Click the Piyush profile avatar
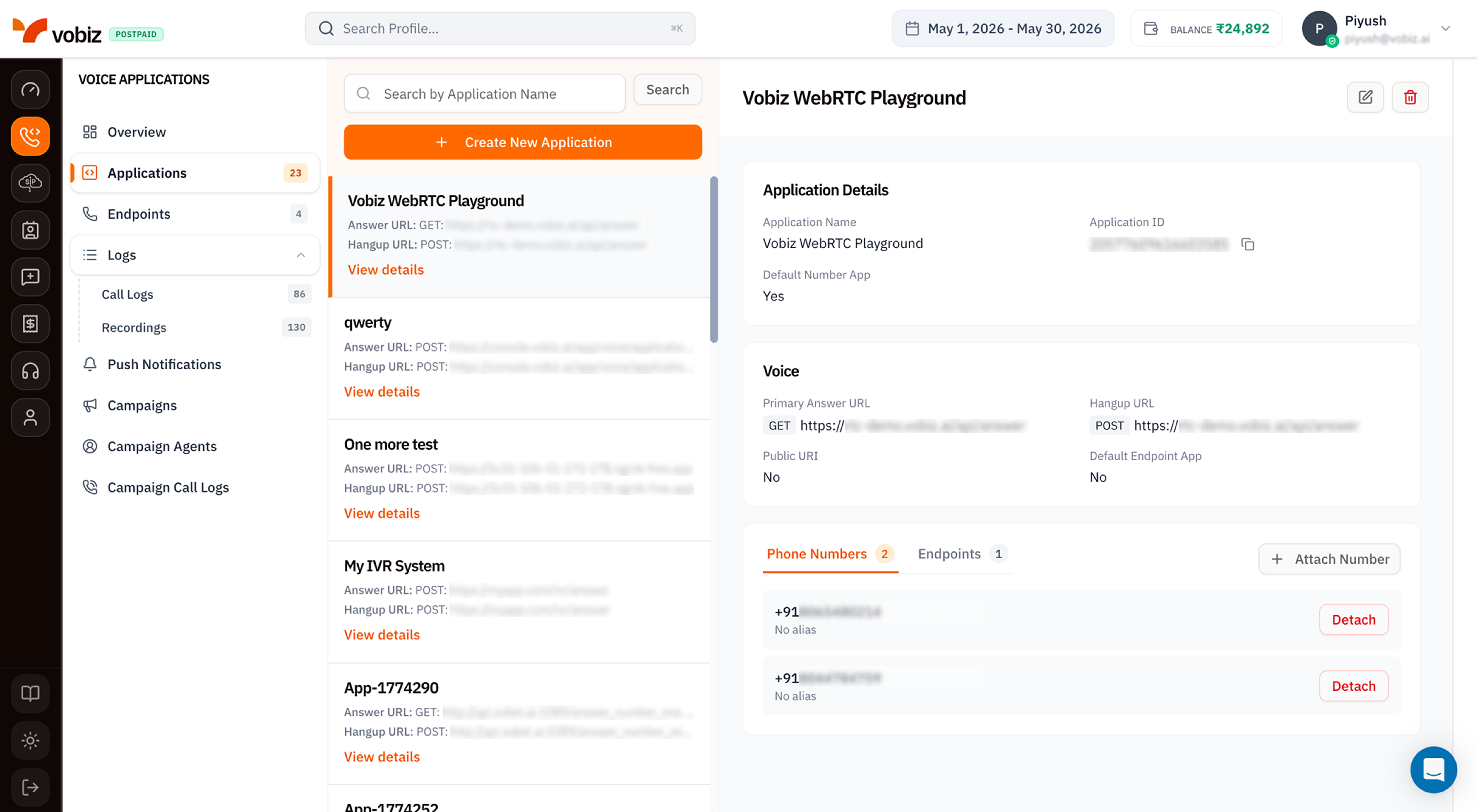 [x=1319, y=29]
